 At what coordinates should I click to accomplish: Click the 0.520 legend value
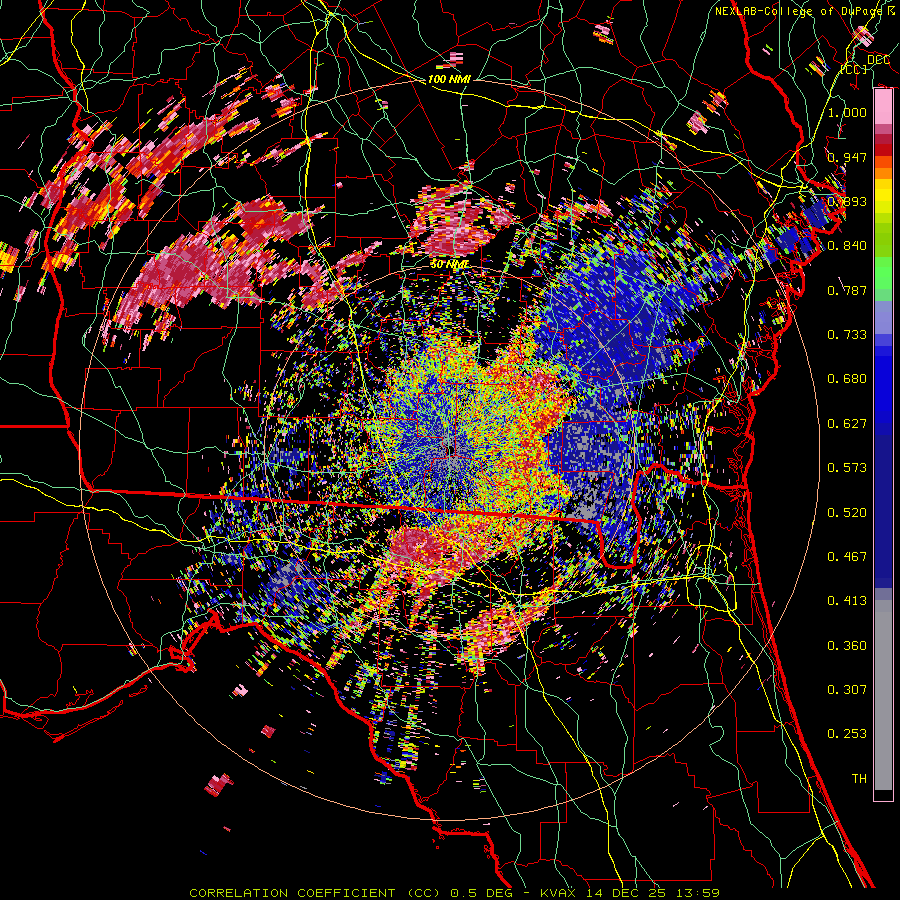(847, 513)
